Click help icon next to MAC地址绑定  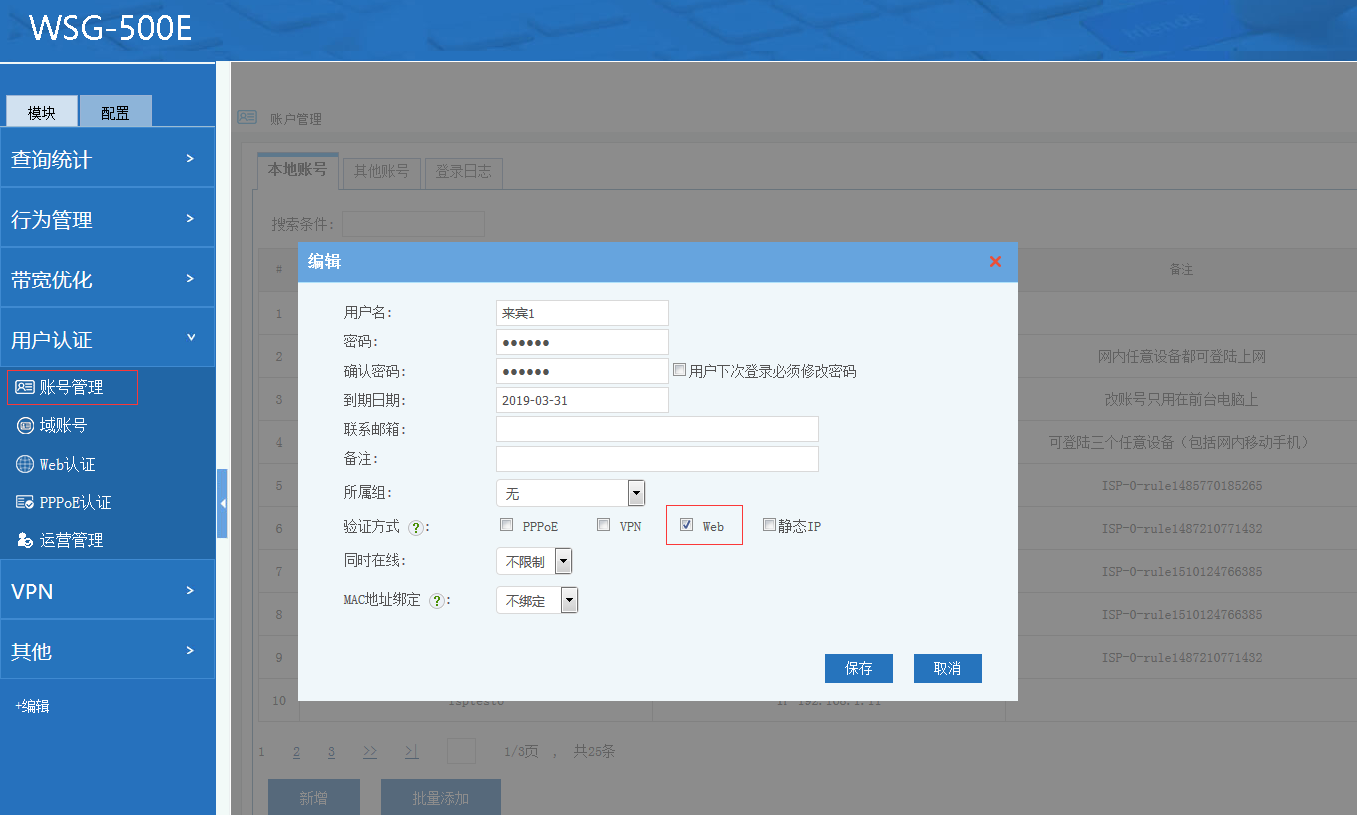tap(436, 601)
